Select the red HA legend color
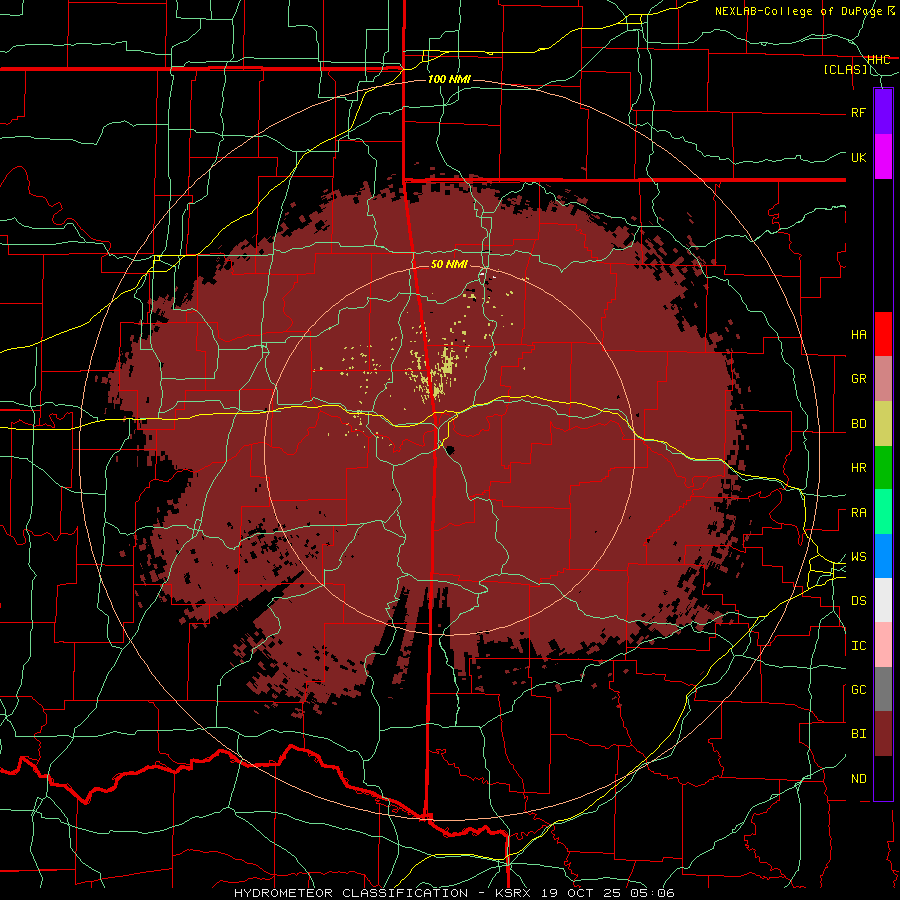The image size is (900, 900). (x=883, y=334)
